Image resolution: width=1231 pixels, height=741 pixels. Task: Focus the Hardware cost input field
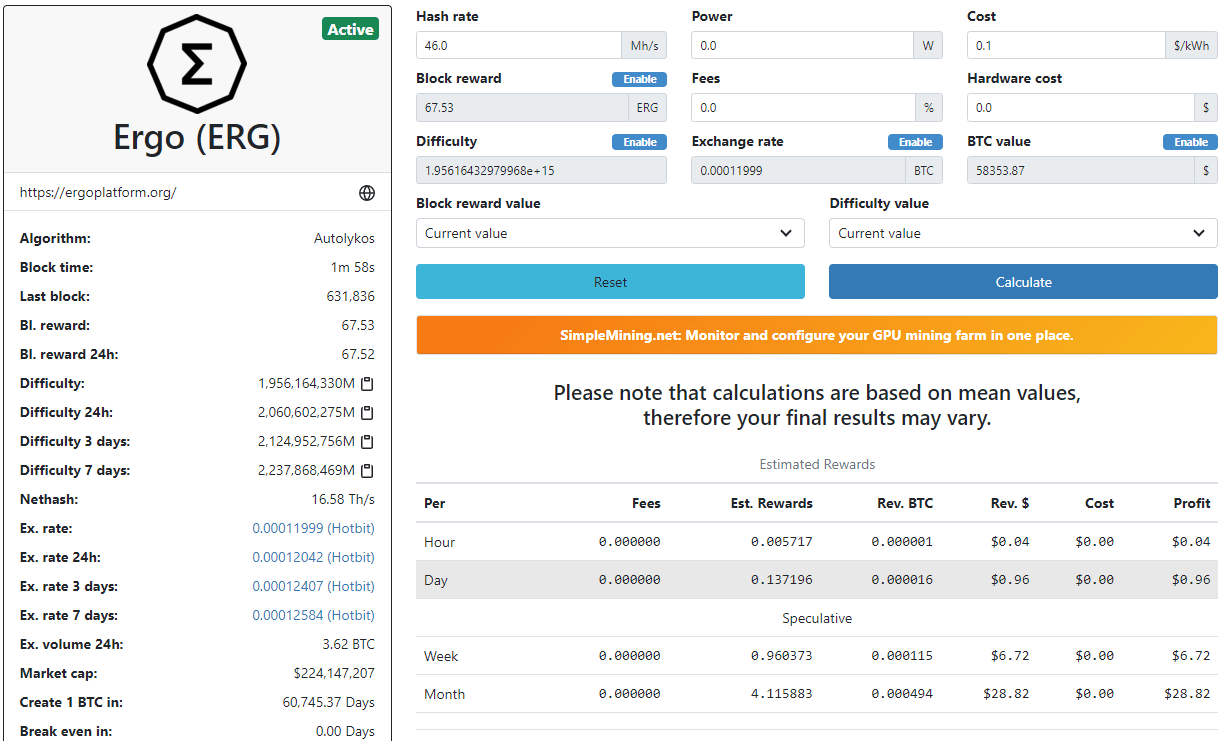point(1080,107)
